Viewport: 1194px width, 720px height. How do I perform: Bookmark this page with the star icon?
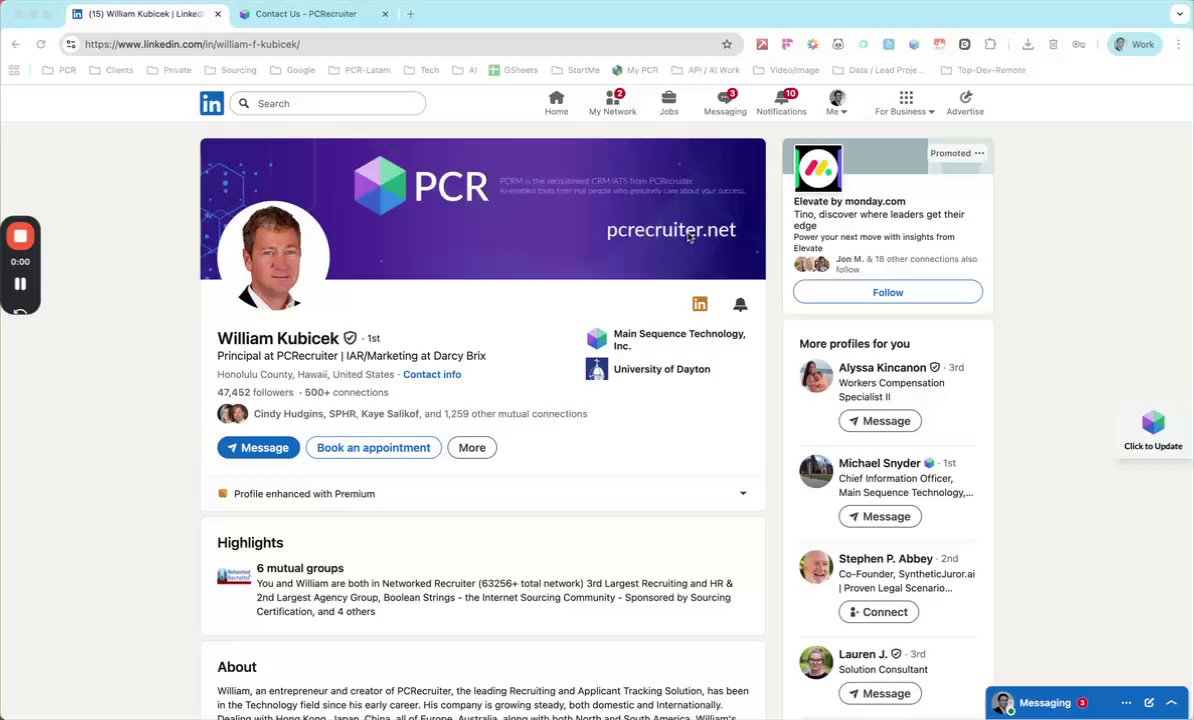pyautogui.click(x=727, y=44)
